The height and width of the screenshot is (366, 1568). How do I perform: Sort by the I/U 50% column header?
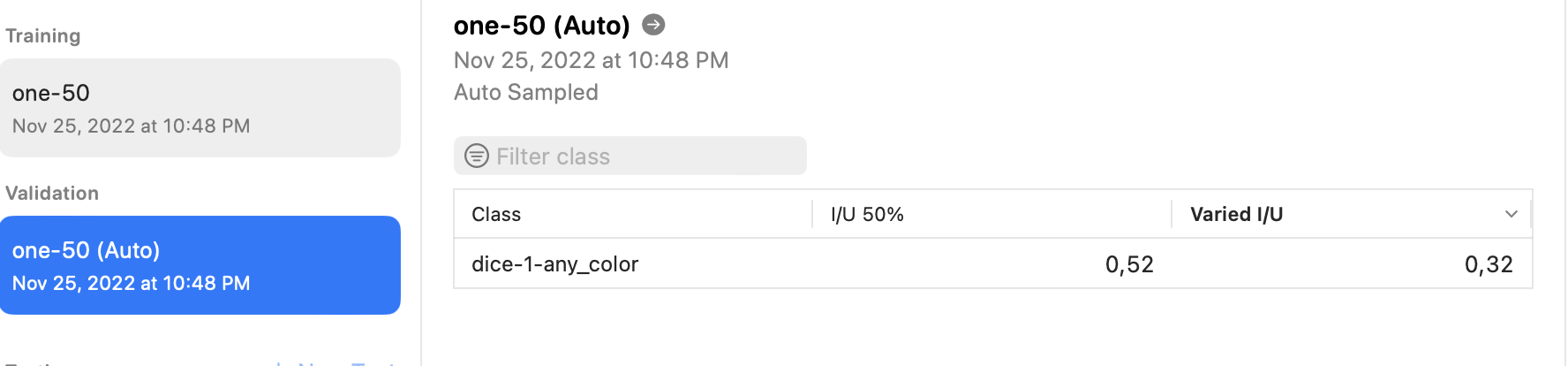[991, 214]
